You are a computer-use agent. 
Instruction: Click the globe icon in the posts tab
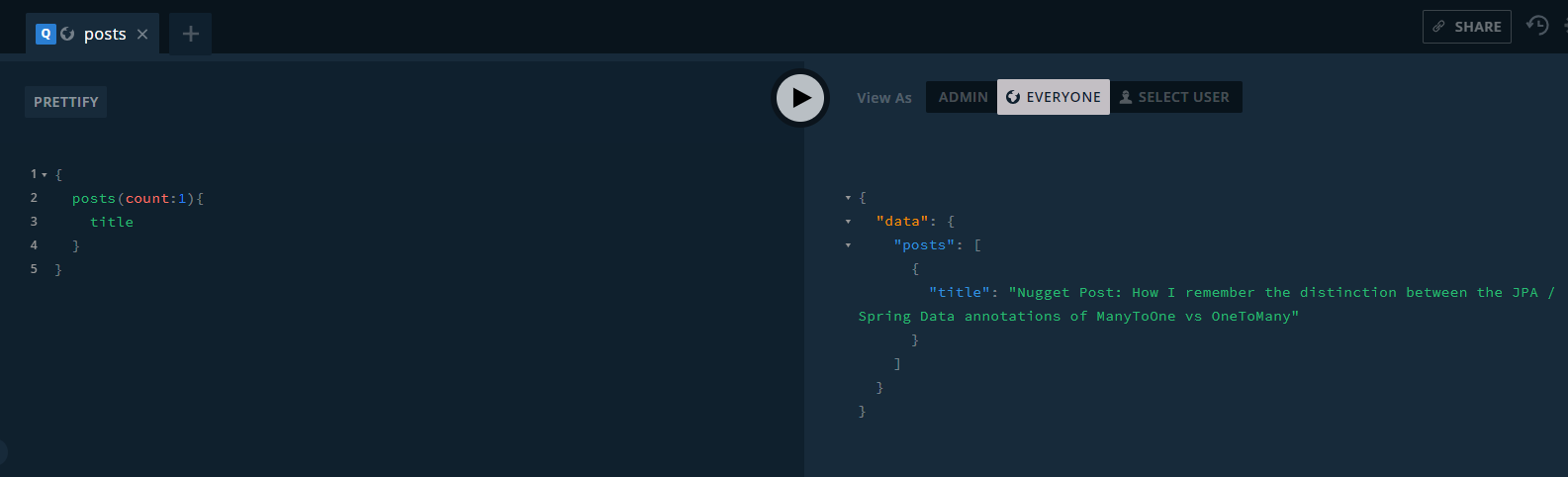point(67,34)
